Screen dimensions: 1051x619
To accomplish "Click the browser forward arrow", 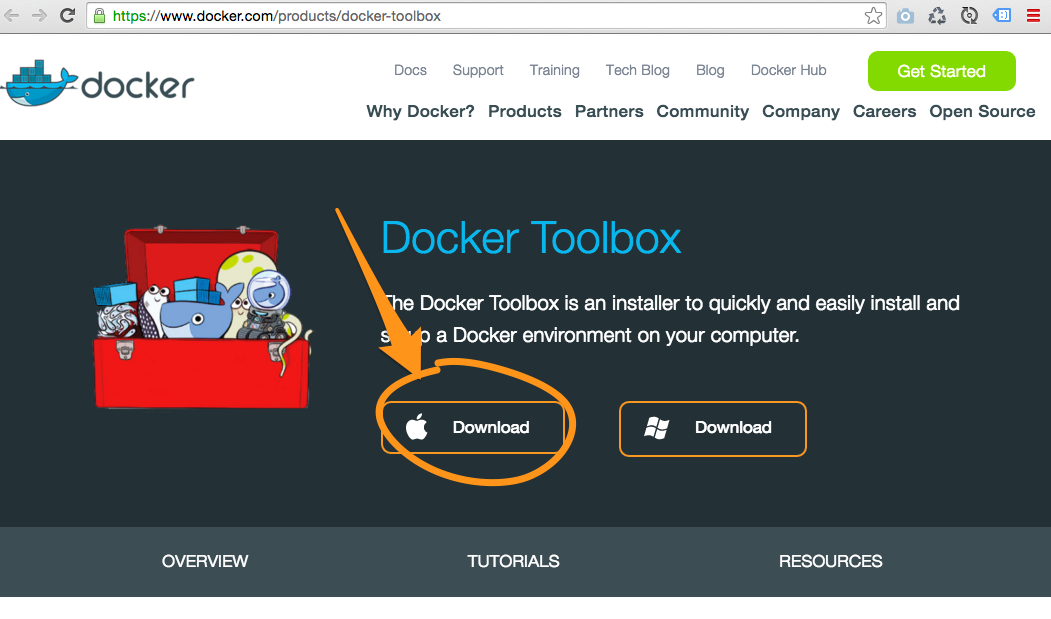I will [x=40, y=15].
